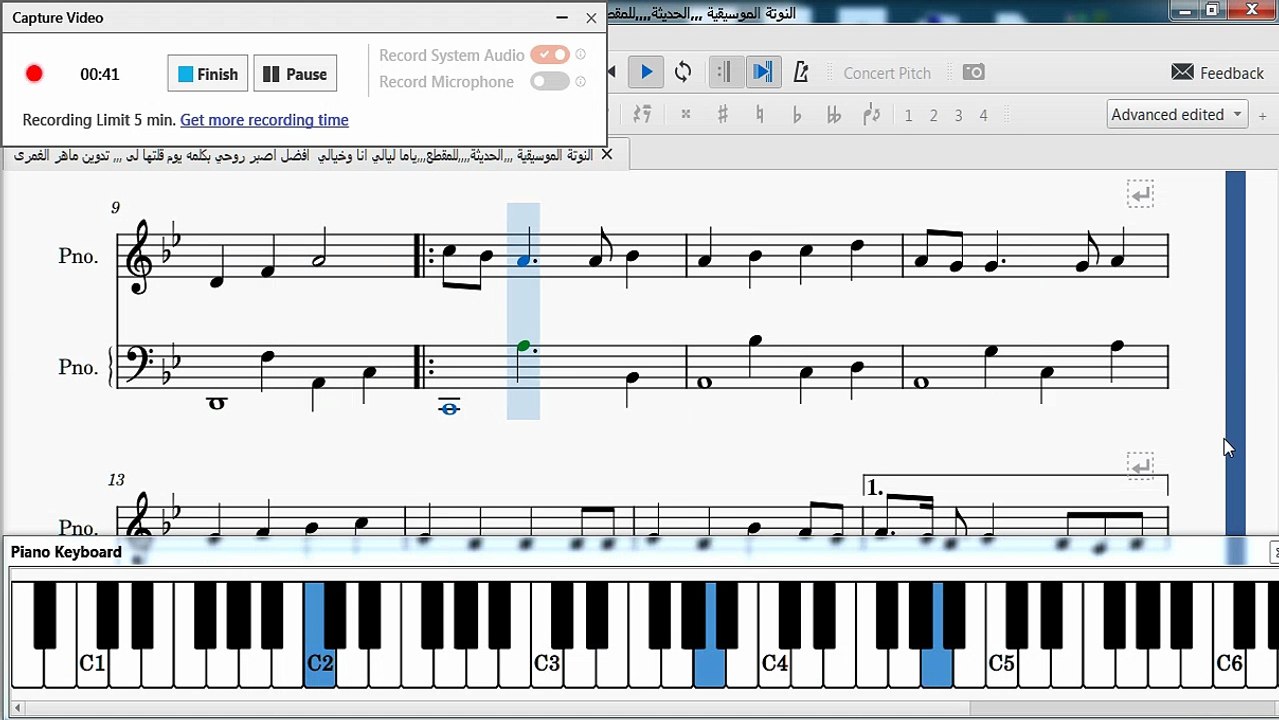Close the Arabic-titled score tab
The image size is (1279, 720).
pyautogui.click(x=606, y=155)
